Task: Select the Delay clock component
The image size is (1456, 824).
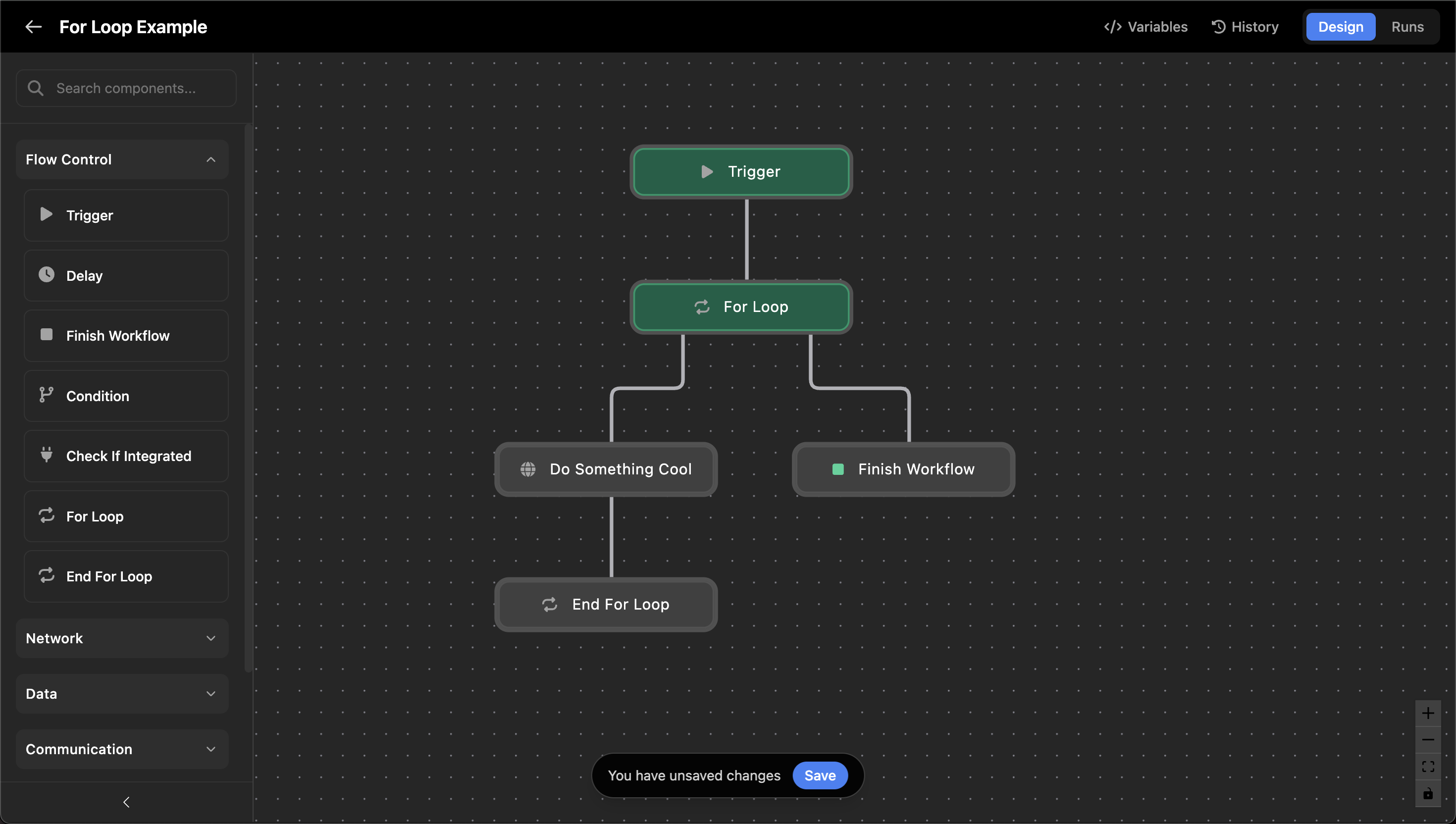Action: click(x=126, y=276)
